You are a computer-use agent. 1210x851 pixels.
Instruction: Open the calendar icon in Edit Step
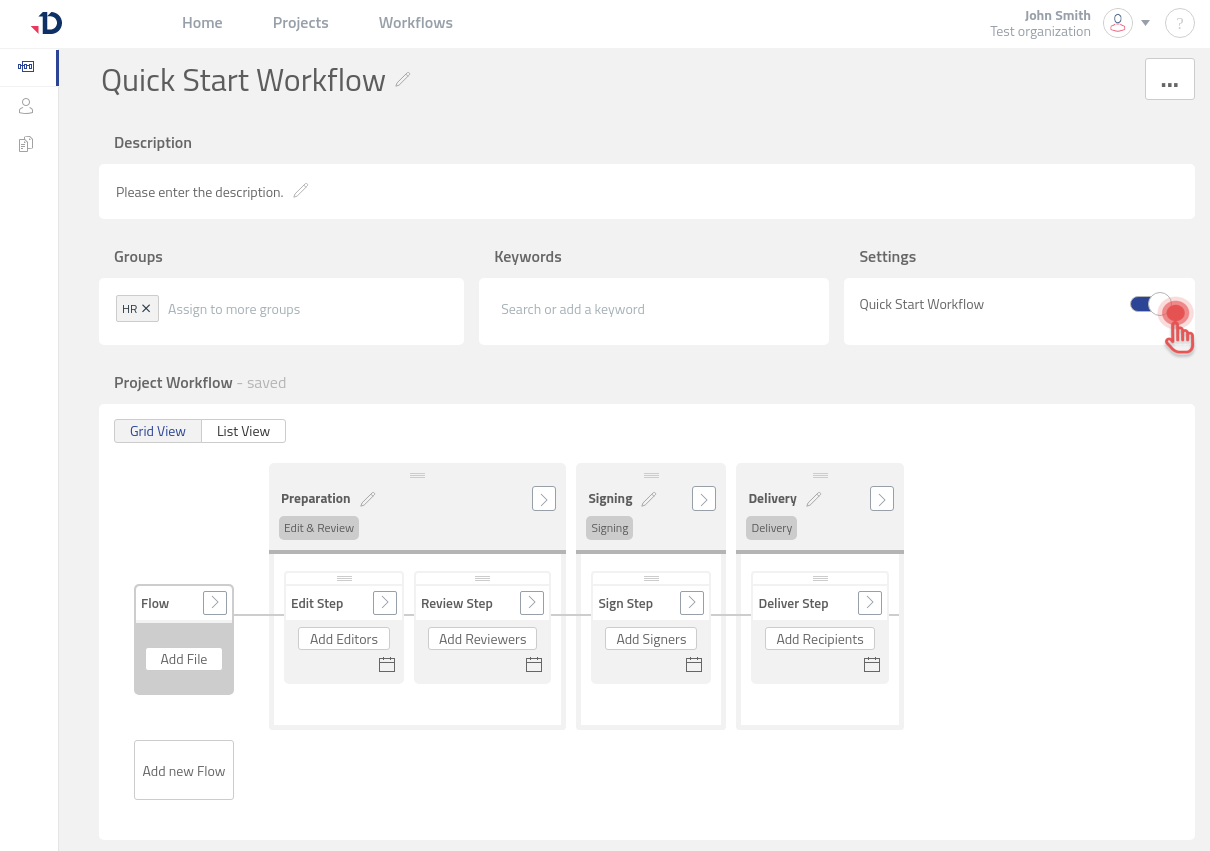click(x=387, y=665)
